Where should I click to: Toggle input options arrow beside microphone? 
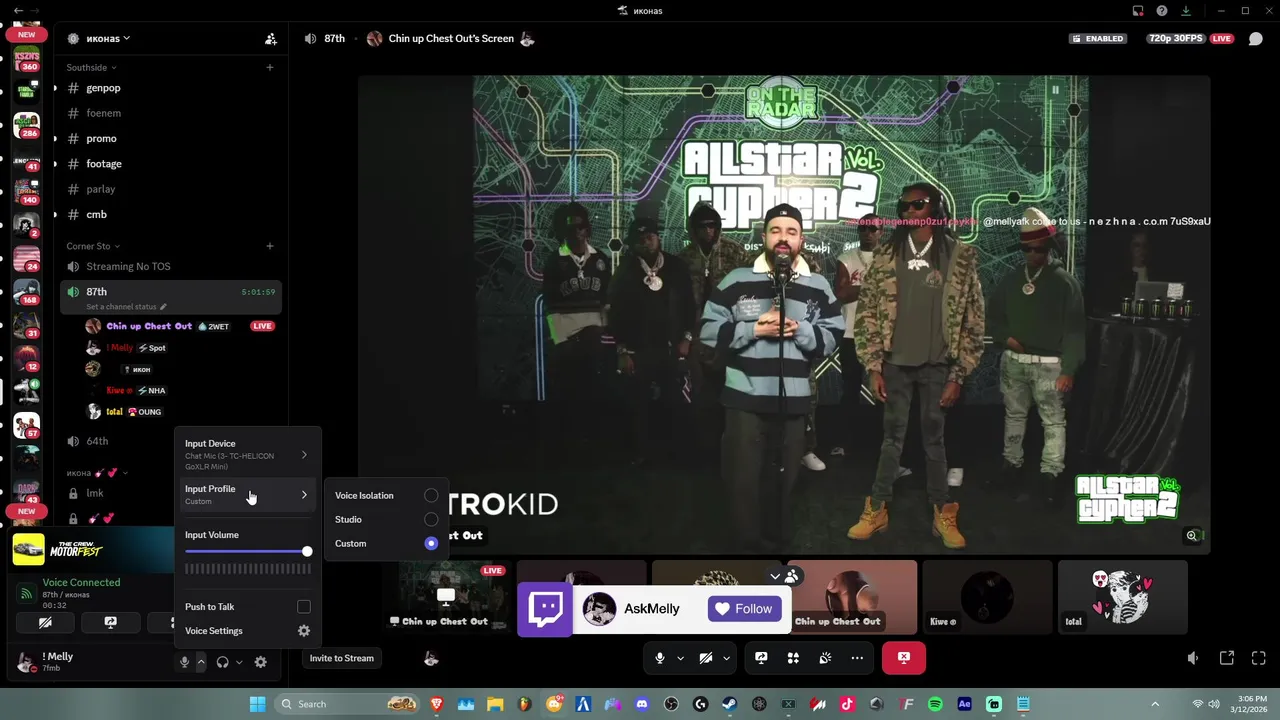(201, 662)
